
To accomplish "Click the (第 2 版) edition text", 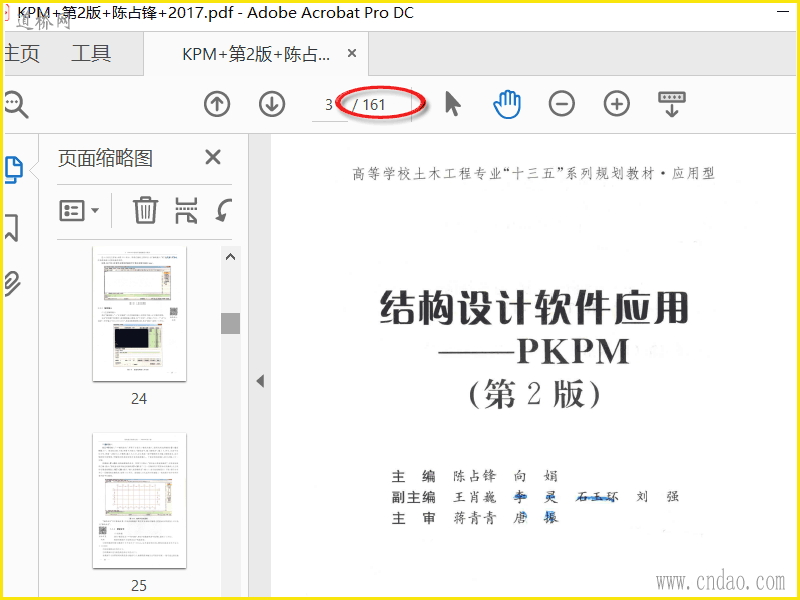I will point(534,394).
